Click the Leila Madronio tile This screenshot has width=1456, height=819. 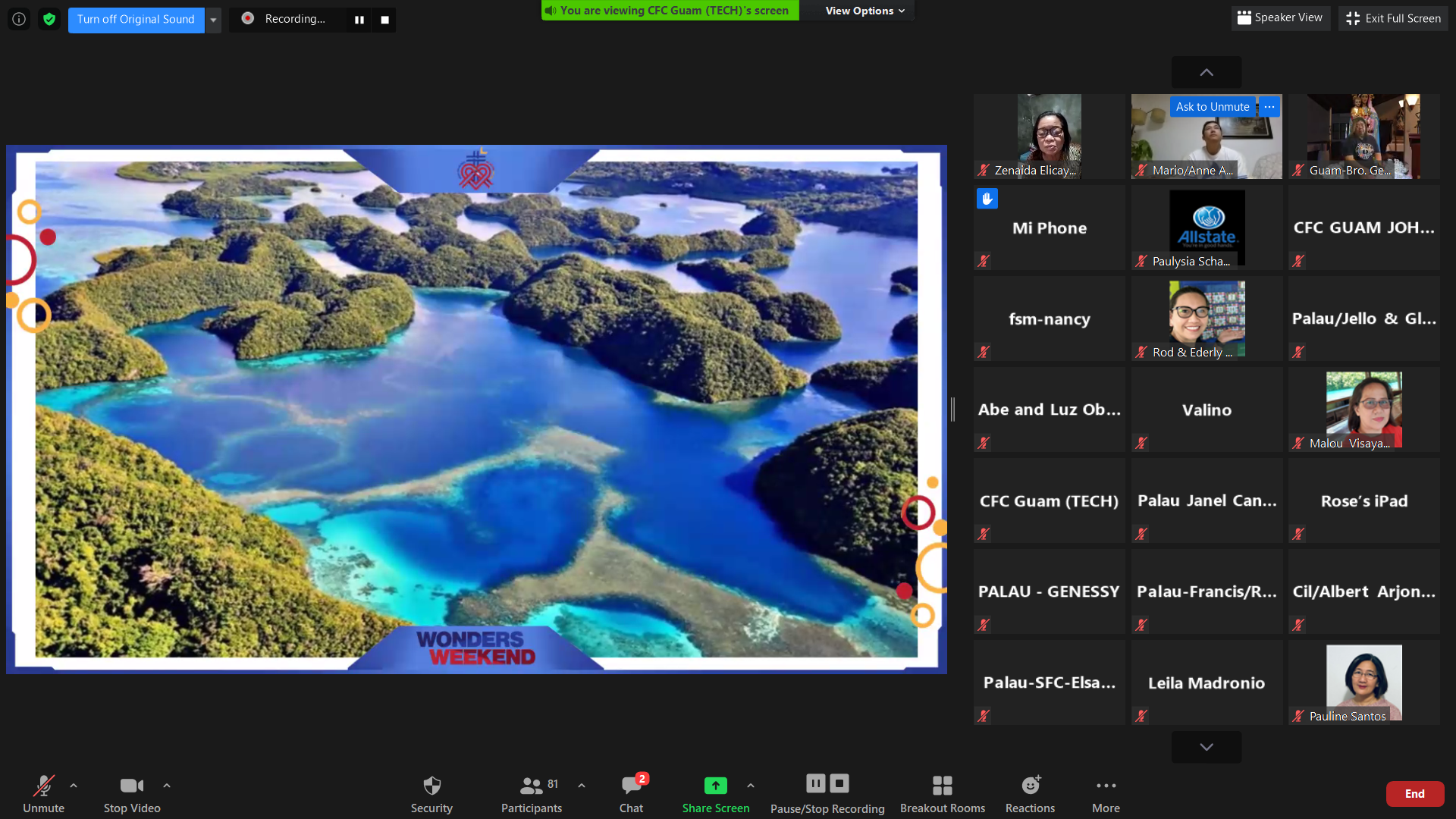point(1207,682)
